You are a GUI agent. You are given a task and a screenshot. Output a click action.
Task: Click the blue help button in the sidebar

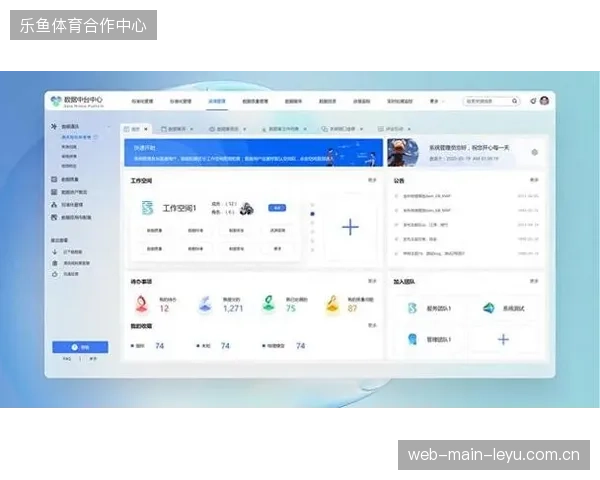tap(80, 347)
